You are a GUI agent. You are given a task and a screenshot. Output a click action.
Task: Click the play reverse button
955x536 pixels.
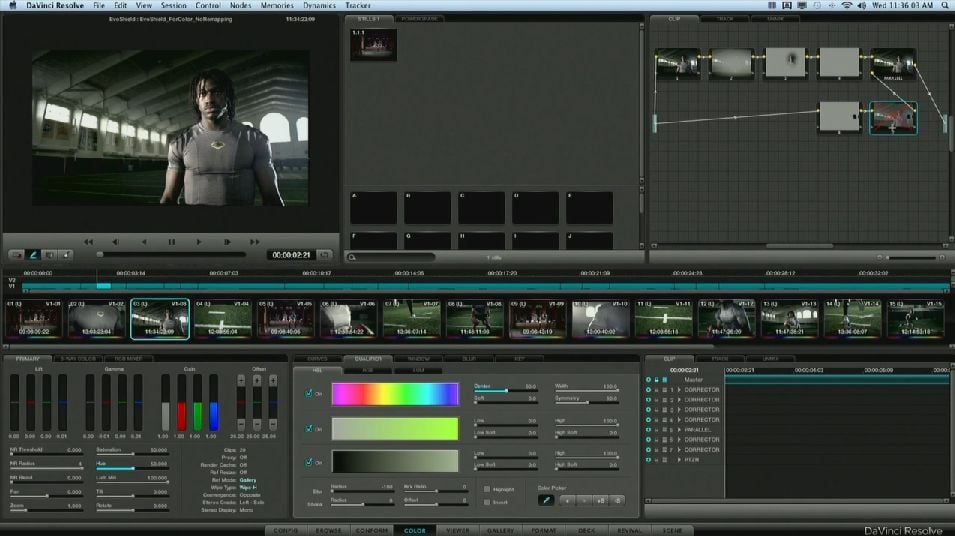point(144,242)
